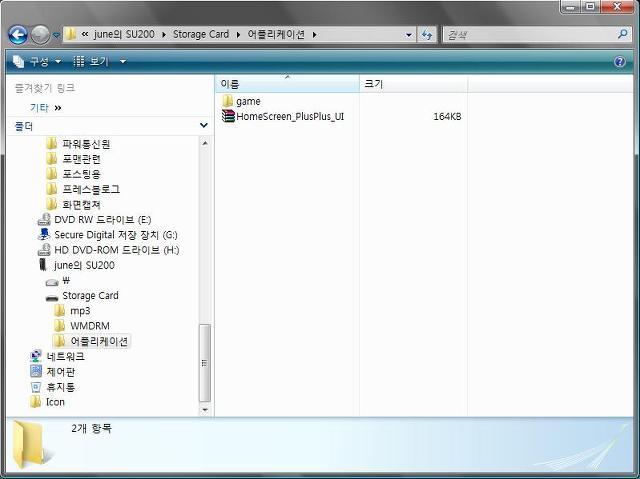
Task: Click the 보기 views button
Action: [91, 62]
